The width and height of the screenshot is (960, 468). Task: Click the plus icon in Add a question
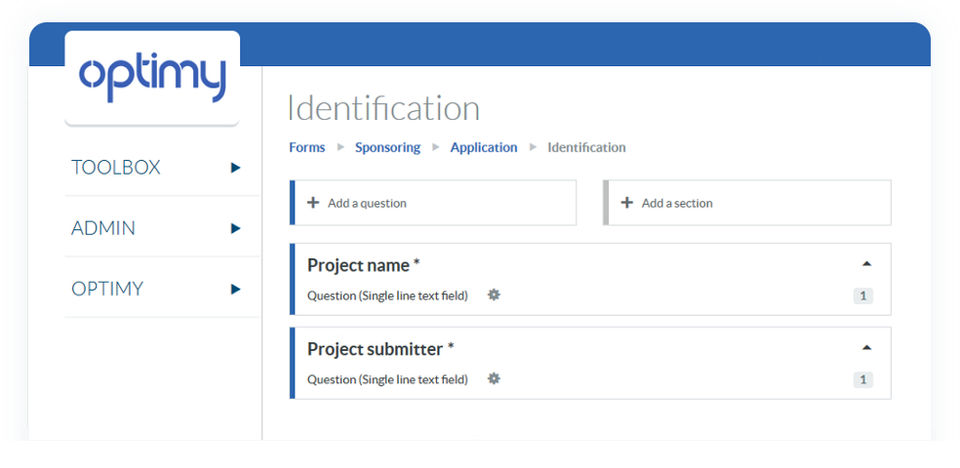coord(313,203)
